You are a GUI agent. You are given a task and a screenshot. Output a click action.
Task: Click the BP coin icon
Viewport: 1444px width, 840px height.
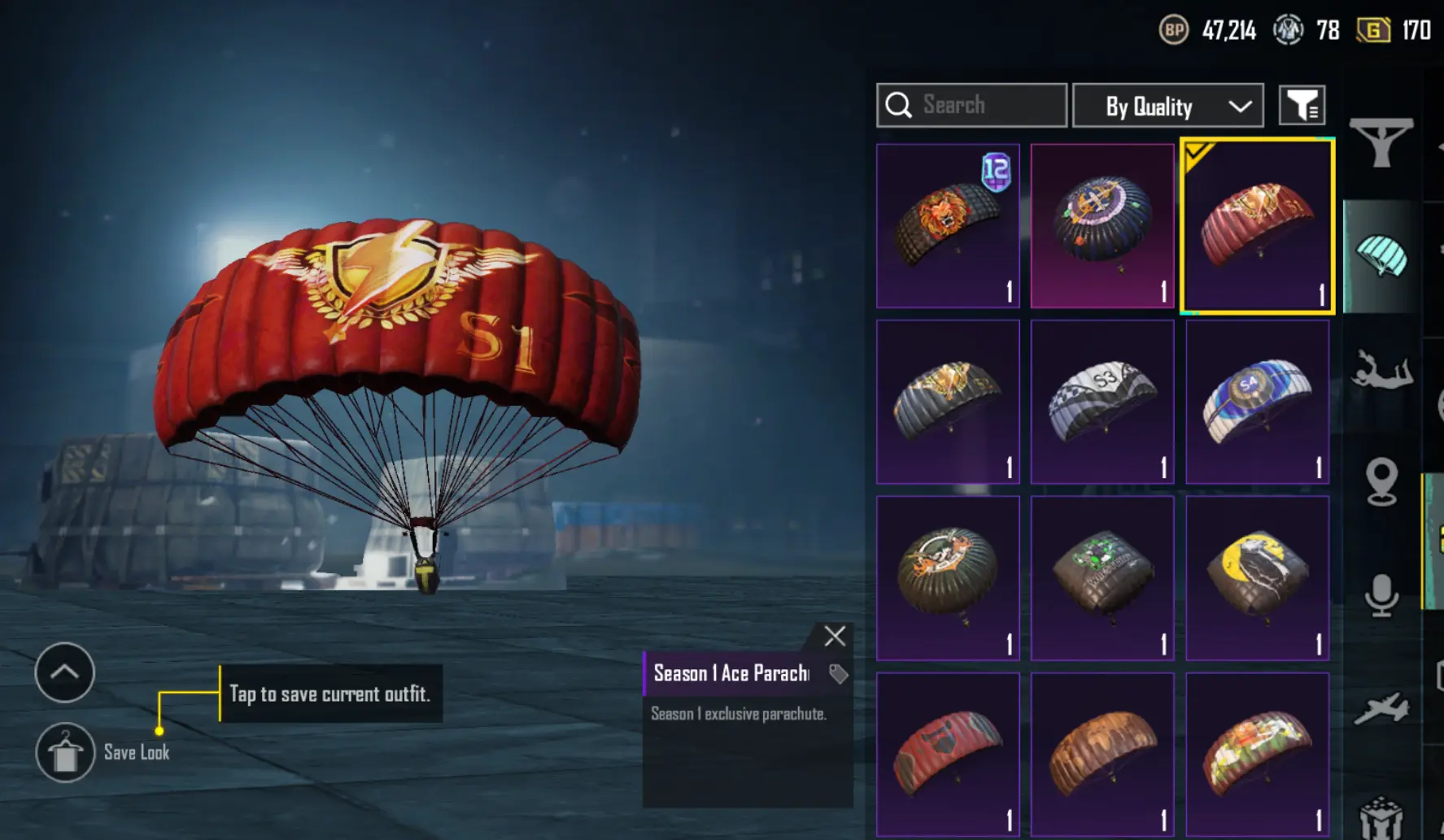point(1174,30)
